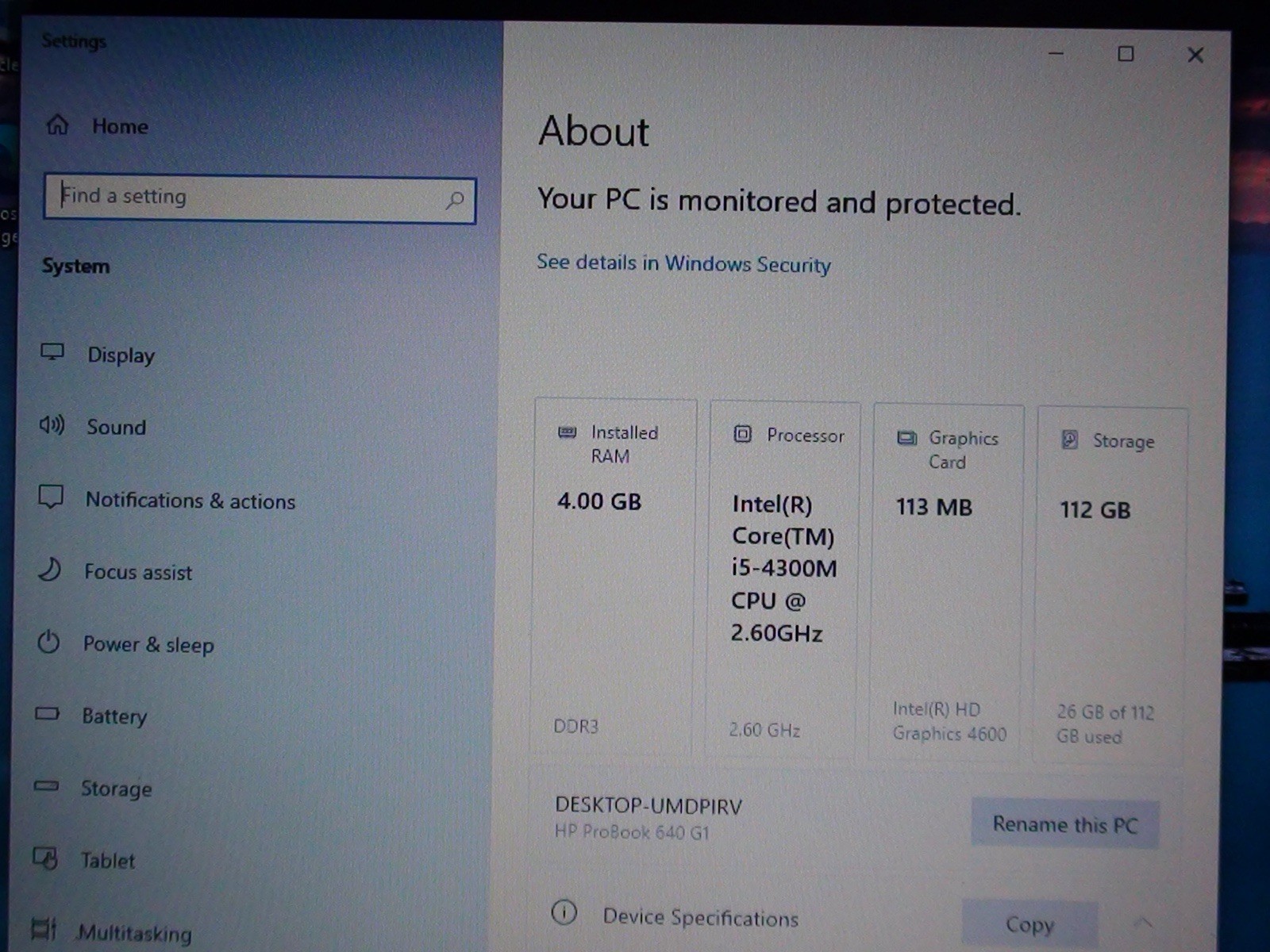The height and width of the screenshot is (952, 1270).
Task: Click the 26 GB of 112 GB used text
Action: pos(1105,724)
